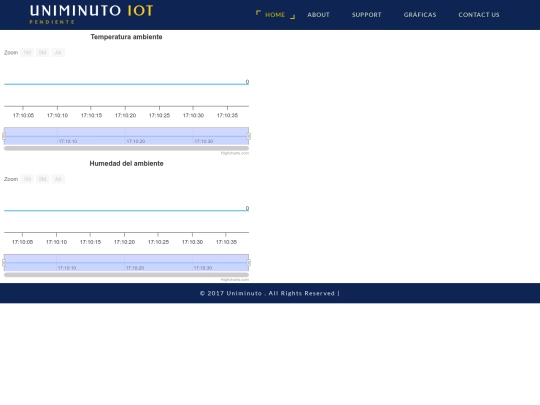Screen dimensions: 540x405
Task: Click 17:10:20 axis label on Temperatura chart
Action: (x=125, y=115)
